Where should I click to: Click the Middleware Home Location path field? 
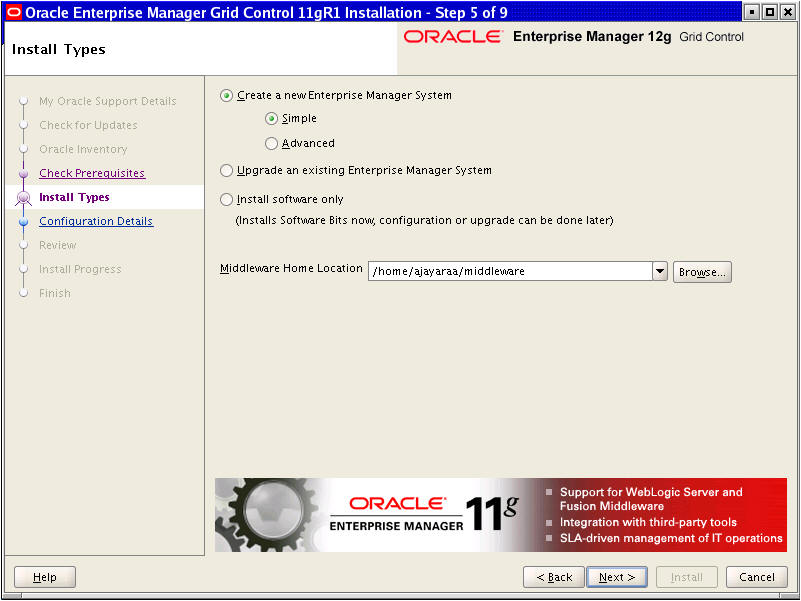click(x=510, y=271)
